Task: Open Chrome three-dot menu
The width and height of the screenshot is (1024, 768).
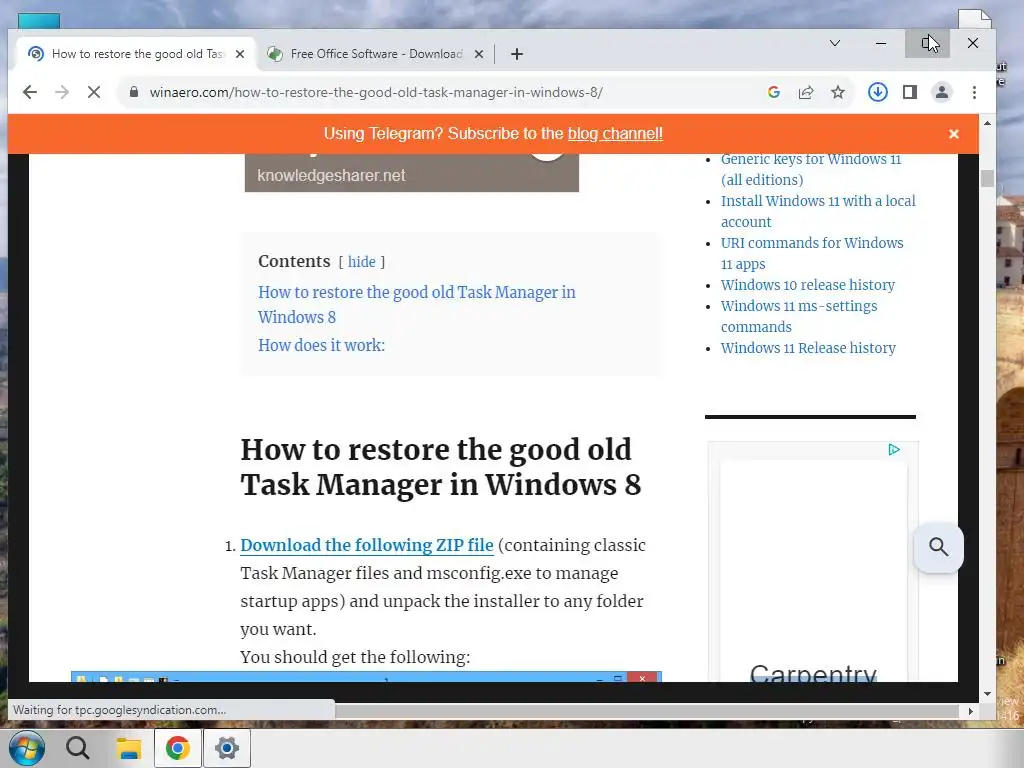Action: [x=974, y=92]
